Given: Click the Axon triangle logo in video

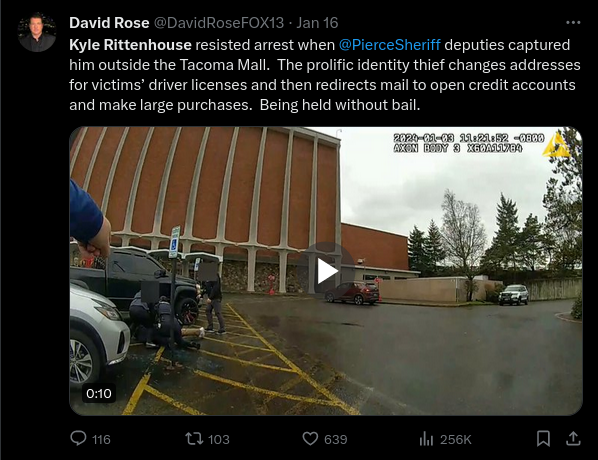Looking at the screenshot, I should [557, 145].
